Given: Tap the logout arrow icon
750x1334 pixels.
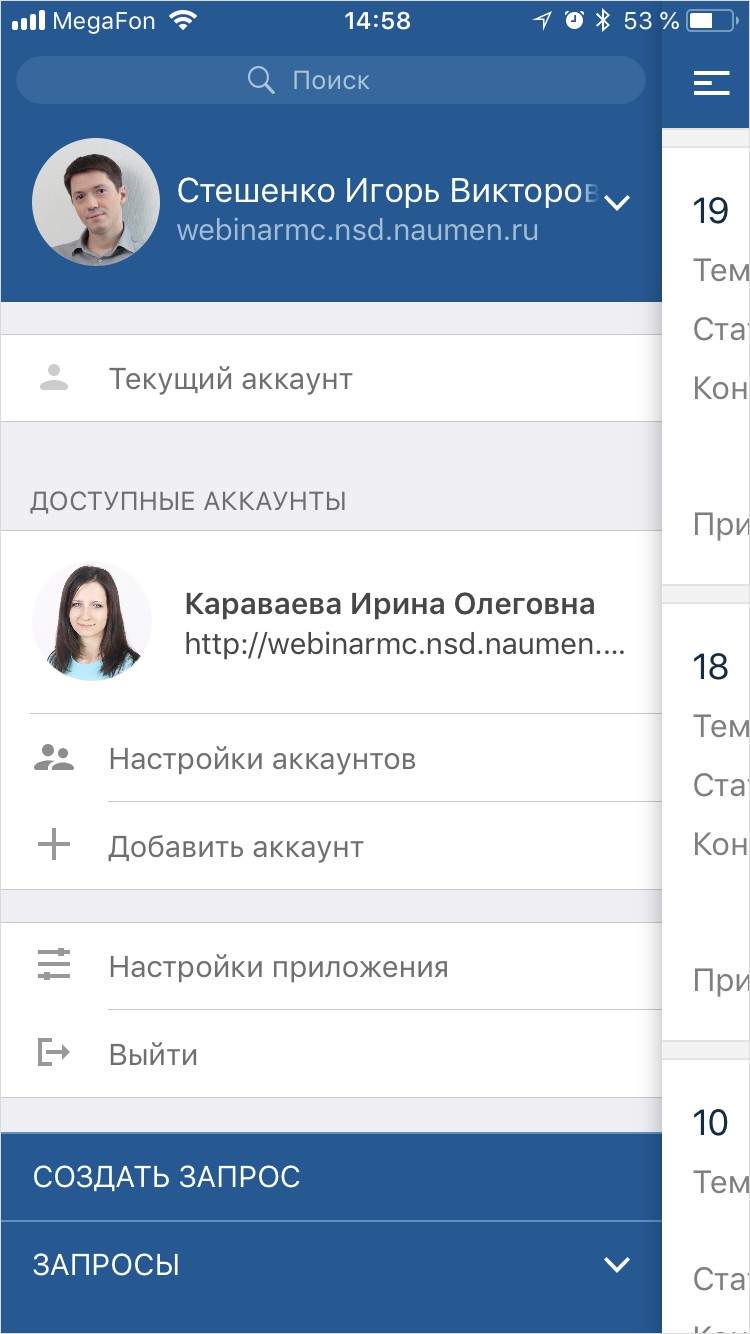Looking at the screenshot, I should point(54,1053).
